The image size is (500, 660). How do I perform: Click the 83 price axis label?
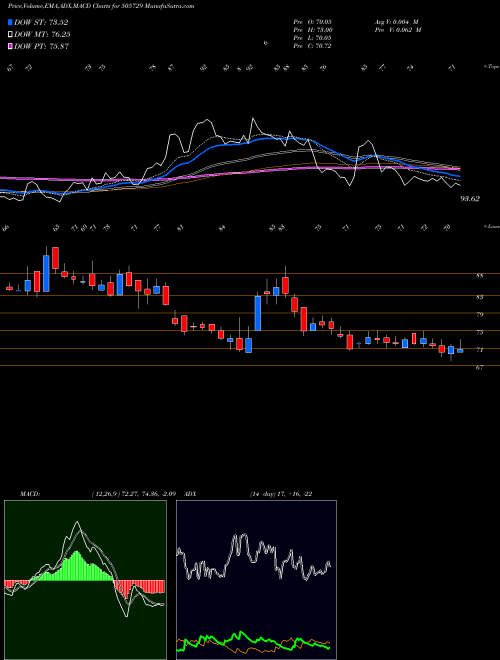pos(480,297)
